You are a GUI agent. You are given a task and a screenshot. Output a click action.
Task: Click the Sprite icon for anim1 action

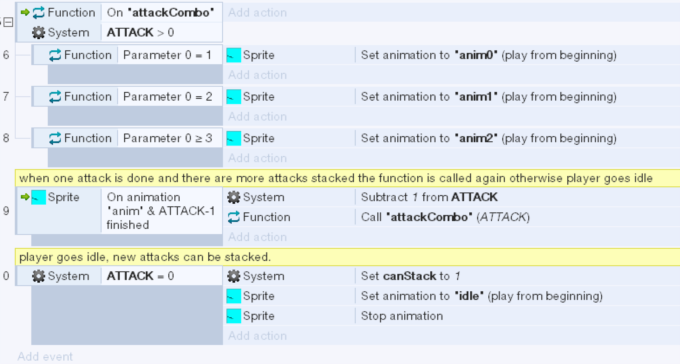coord(234,97)
